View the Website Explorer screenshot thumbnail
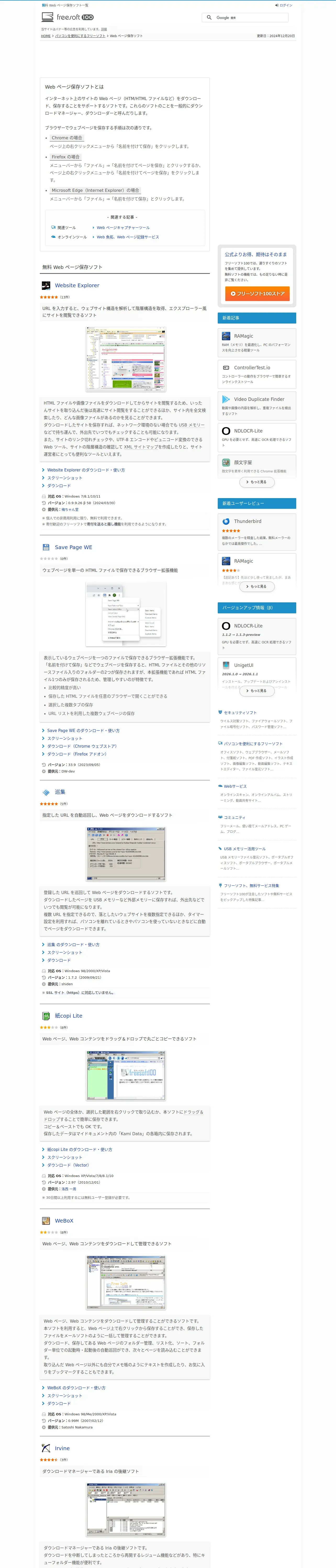336x1568 pixels. tap(126, 359)
